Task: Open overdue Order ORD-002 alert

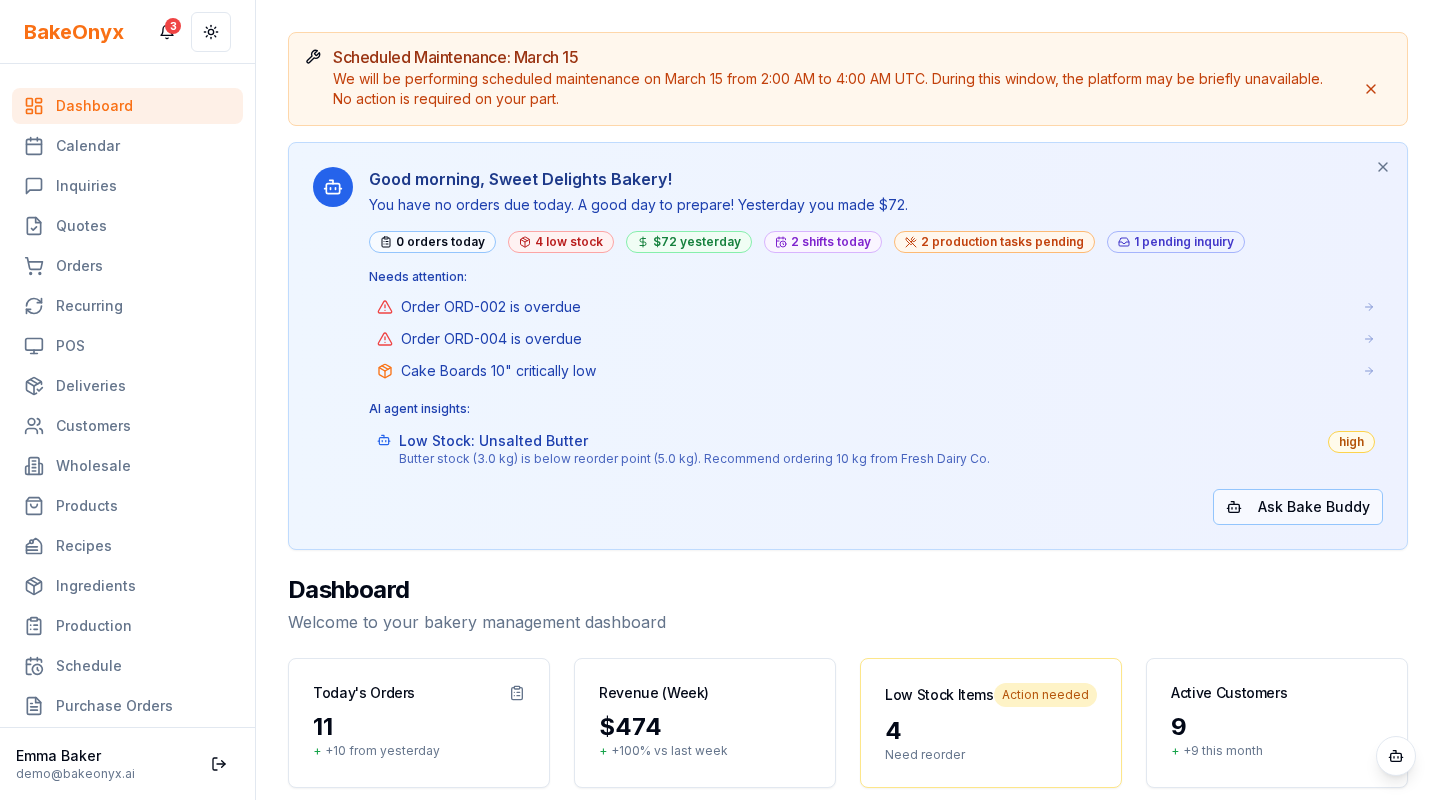Action: (x=490, y=307)
